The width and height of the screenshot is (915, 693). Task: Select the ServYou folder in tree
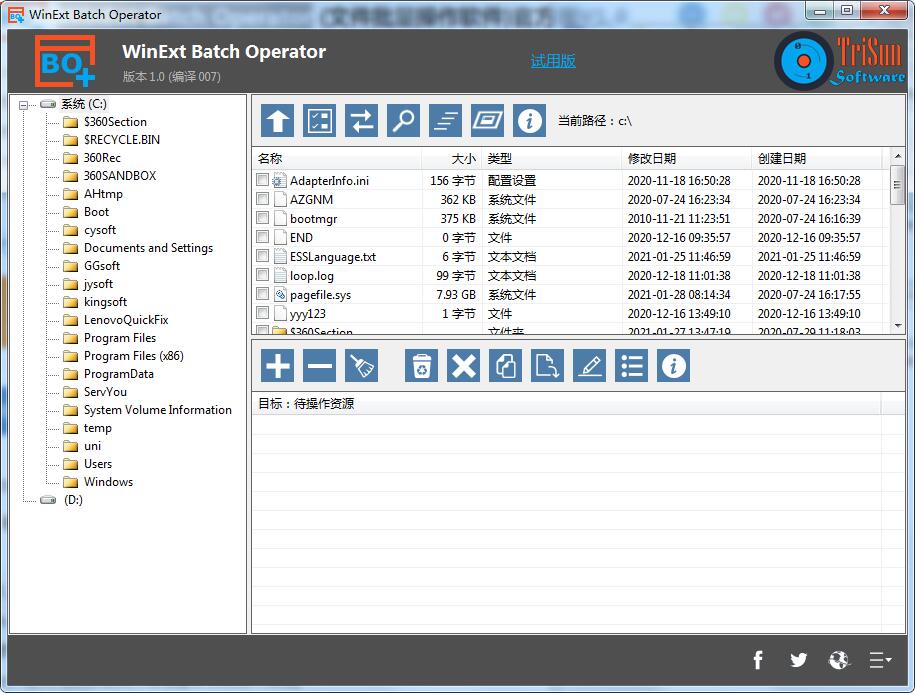click(105, 392)
